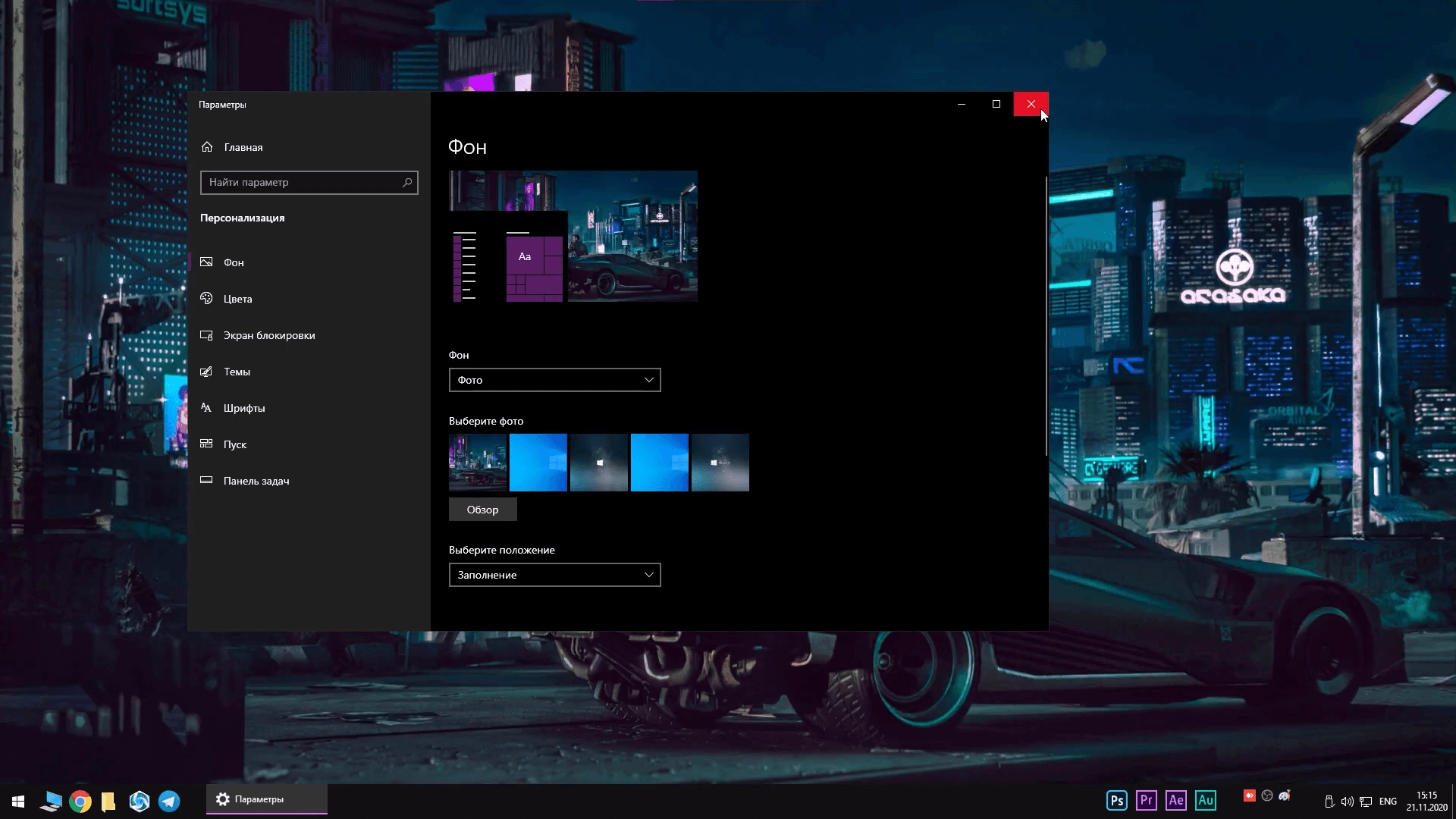
Task: Choose the second blue Windows wallpaper thumbnail
Action: point(660,463)
